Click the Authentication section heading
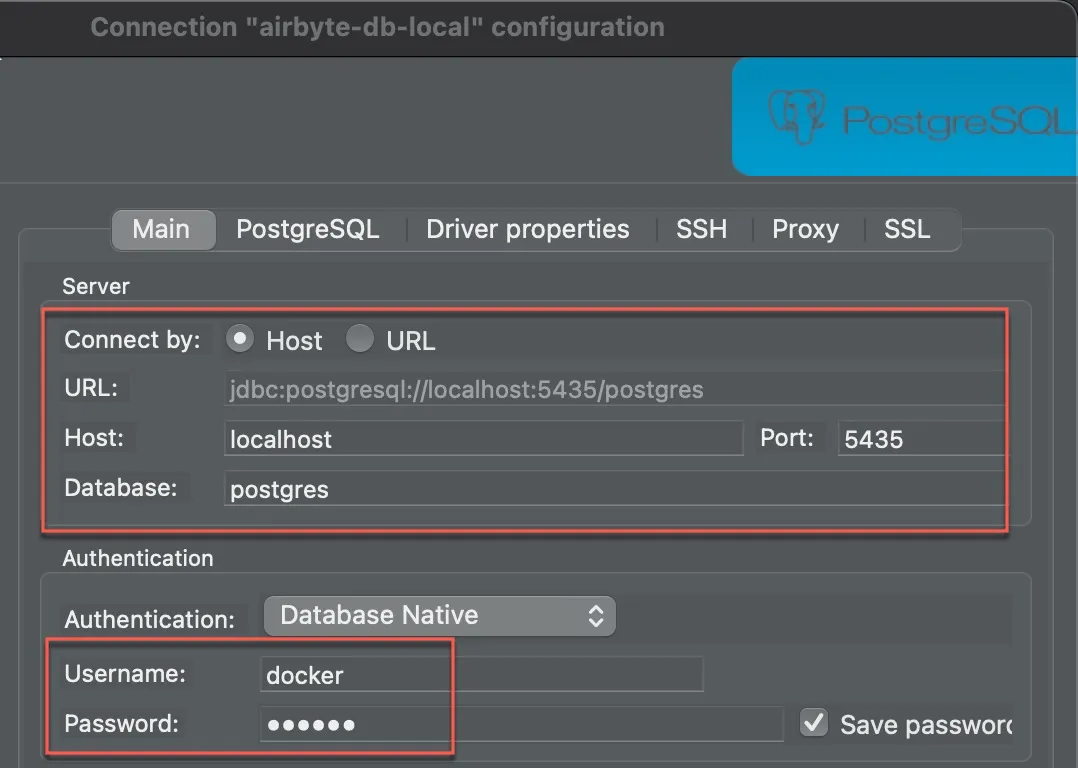The width and height of the screenshot is (1078, 768). tap(138, 558)
